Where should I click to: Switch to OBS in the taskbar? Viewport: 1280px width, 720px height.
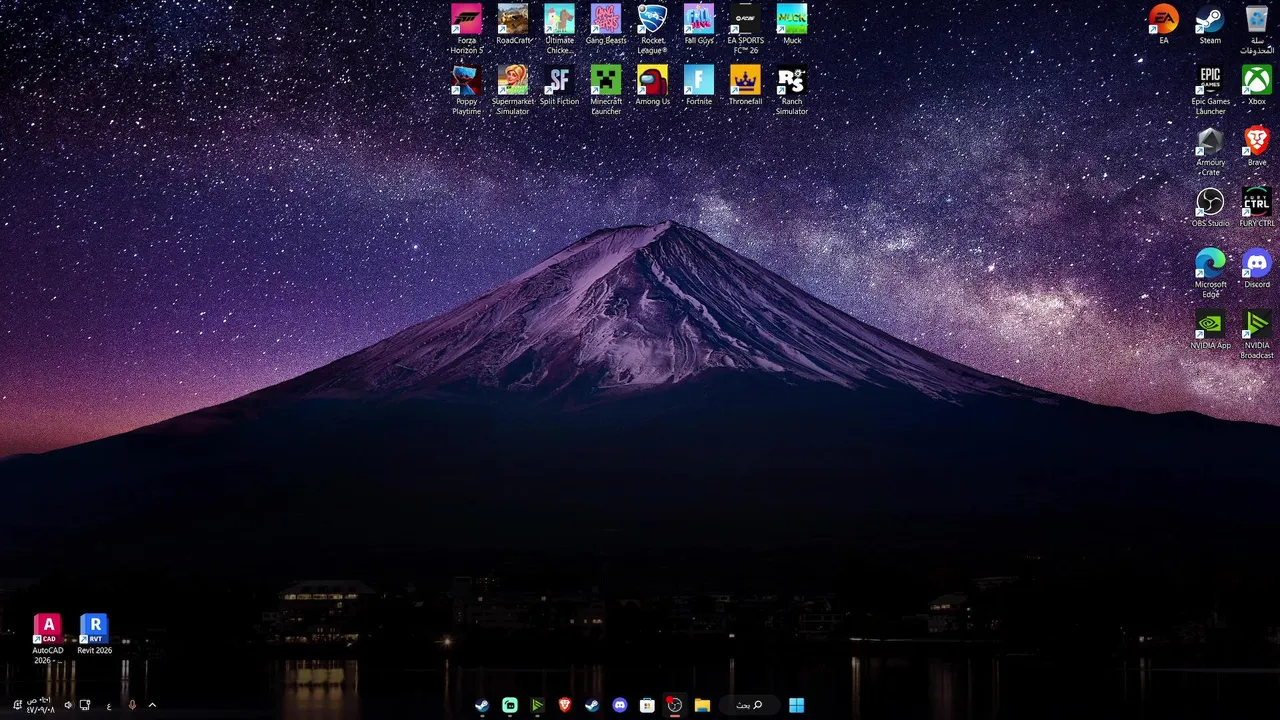point(675,705)
